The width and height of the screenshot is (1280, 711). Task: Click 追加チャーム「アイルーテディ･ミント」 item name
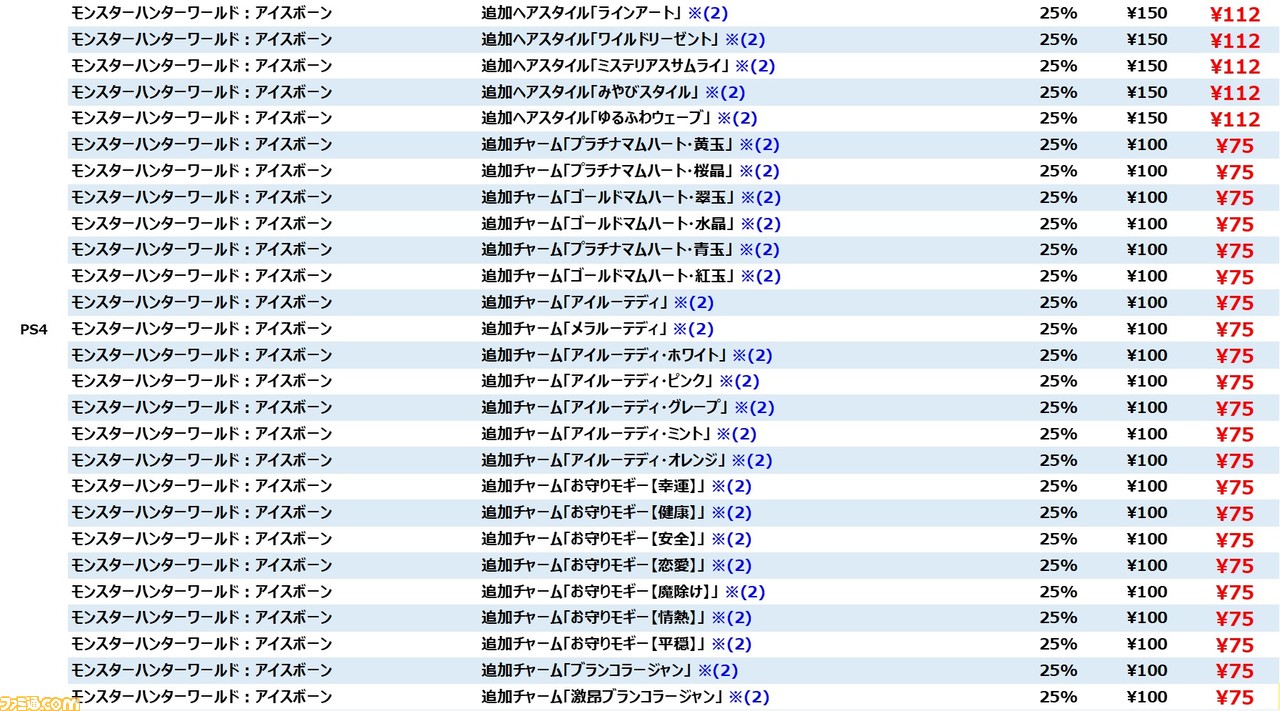click(x=597, y=433)
